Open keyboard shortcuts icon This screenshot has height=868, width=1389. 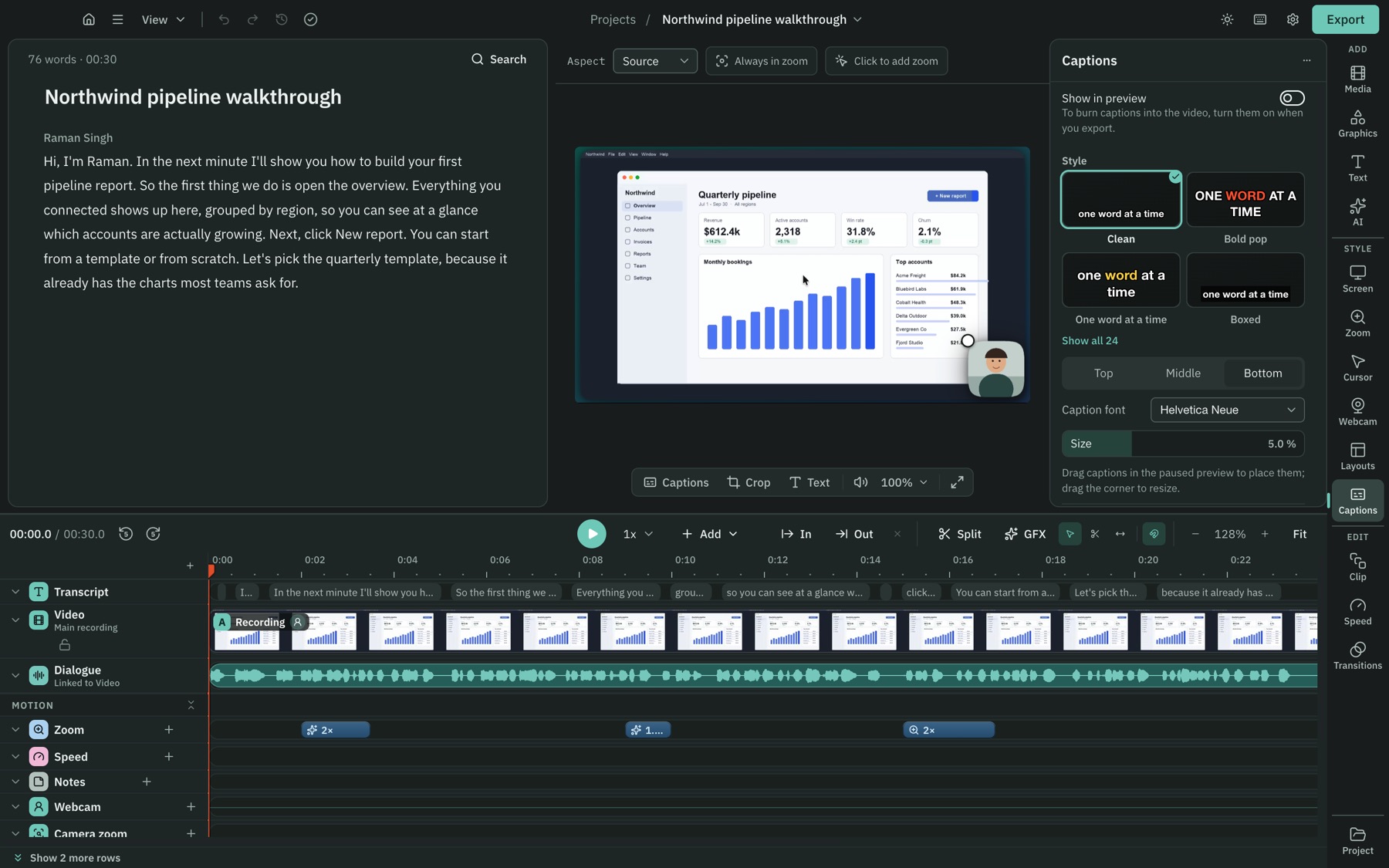point(1259,19)
